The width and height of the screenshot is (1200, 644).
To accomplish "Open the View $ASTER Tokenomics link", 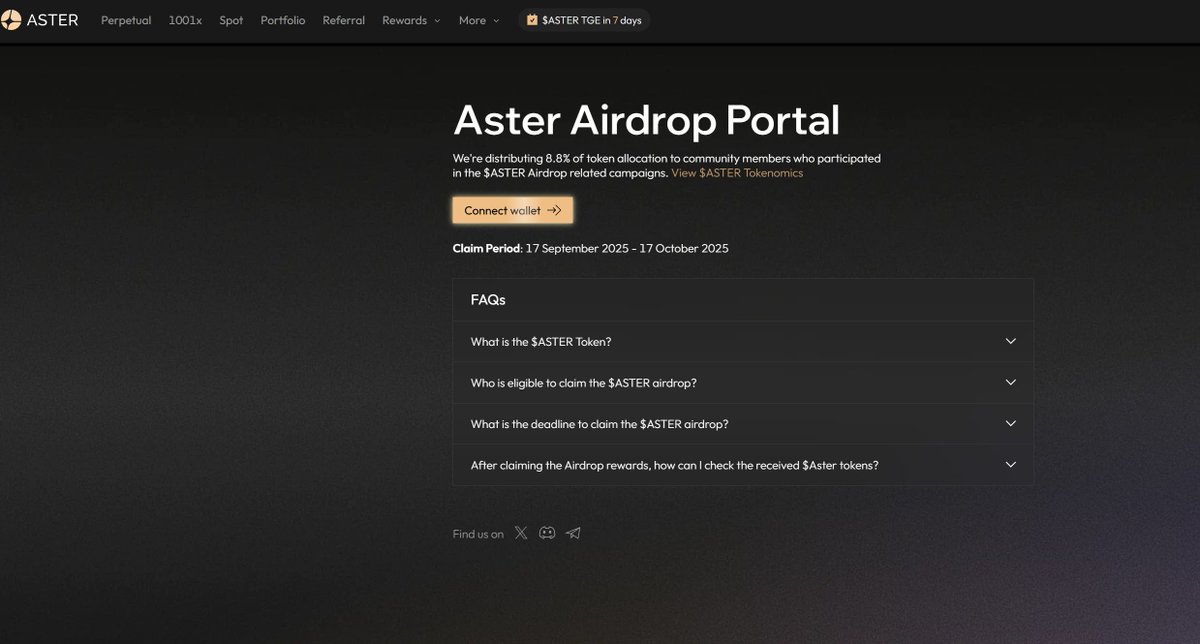I will tap(737, 173).
